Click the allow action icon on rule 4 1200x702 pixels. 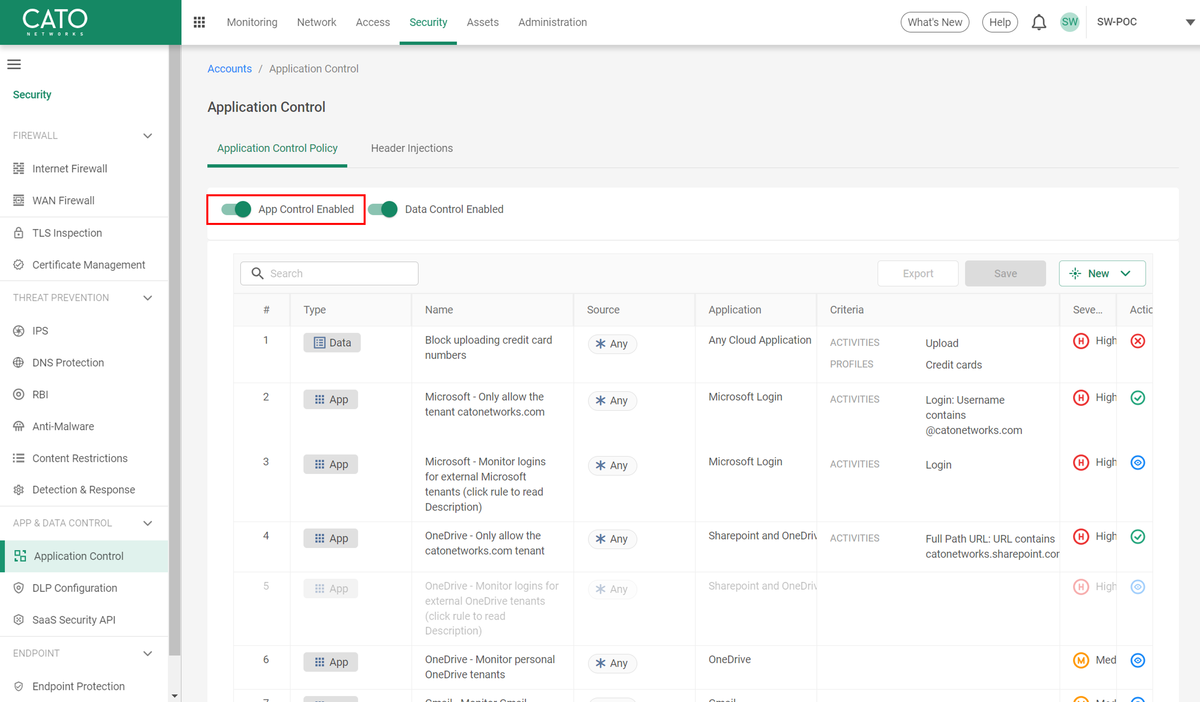1138,537
